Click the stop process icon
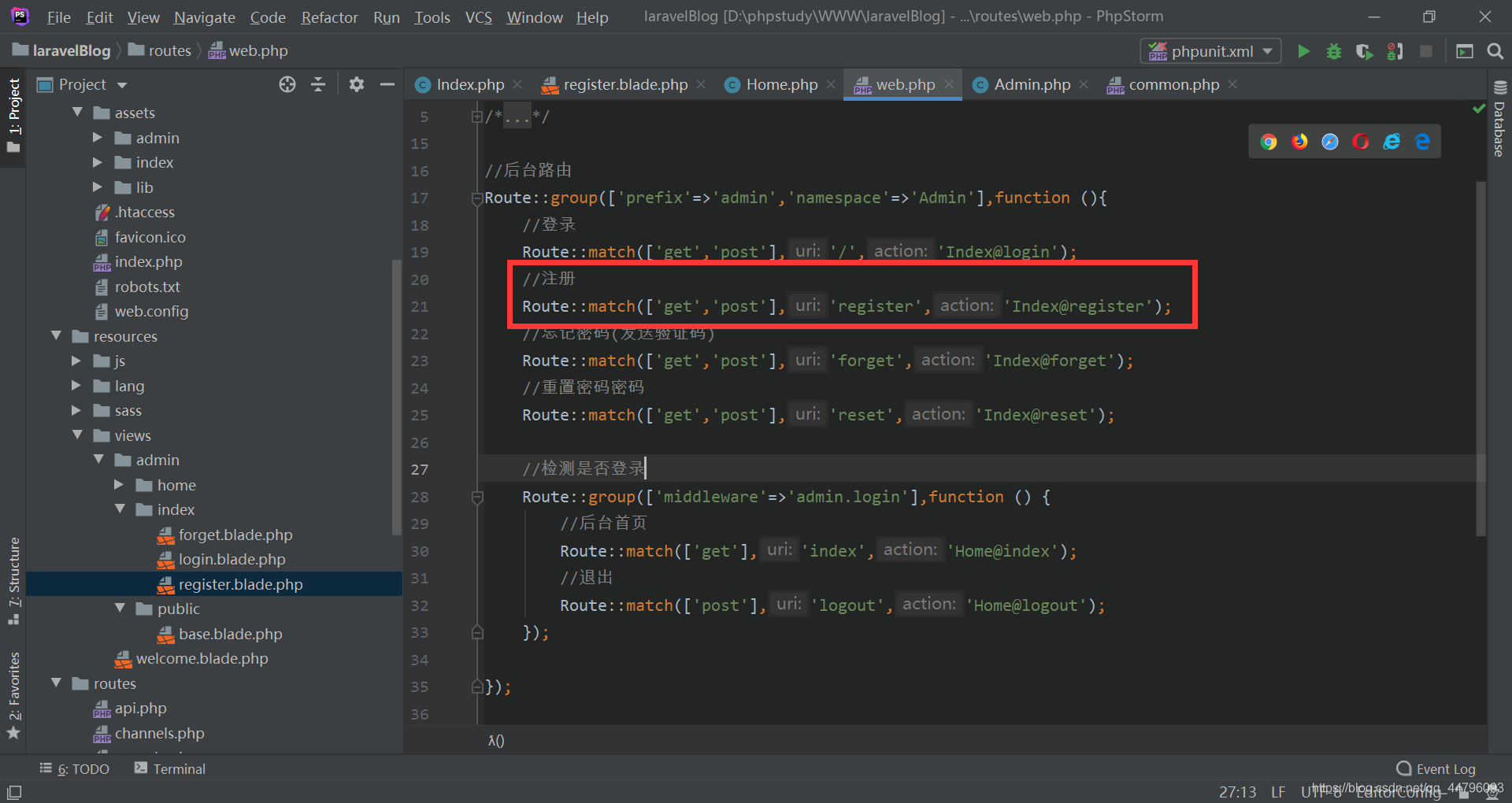Image resolution: width=1512 pixels, height=803 pixels. point(1425,51)
